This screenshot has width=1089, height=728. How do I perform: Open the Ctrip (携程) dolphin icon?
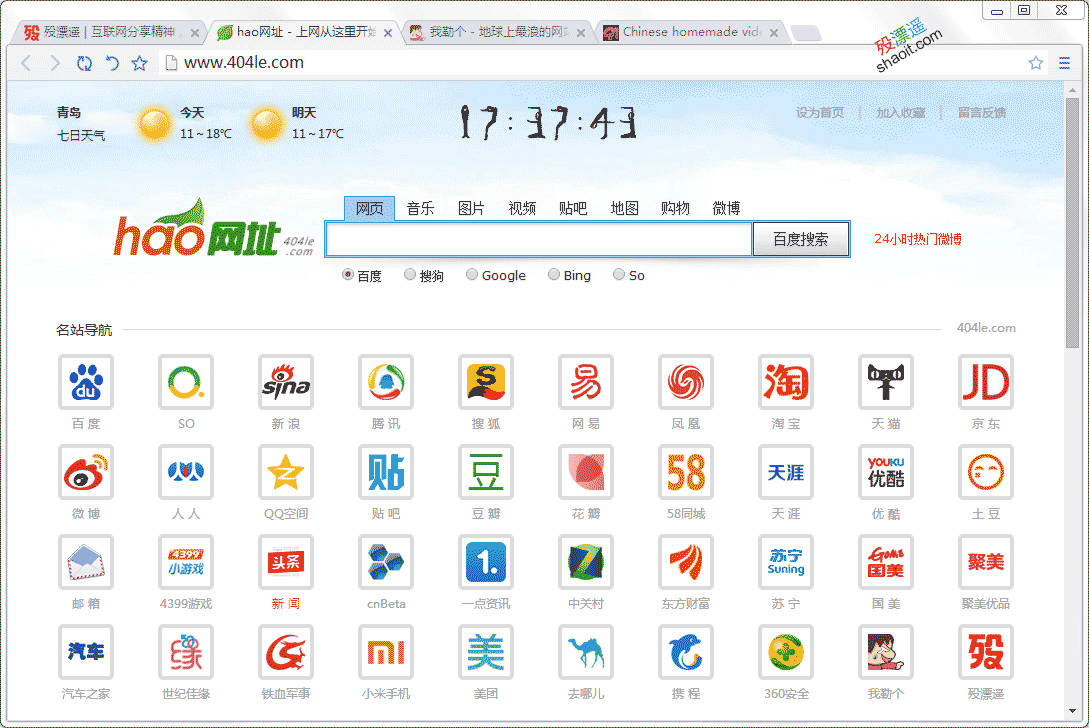685,652
